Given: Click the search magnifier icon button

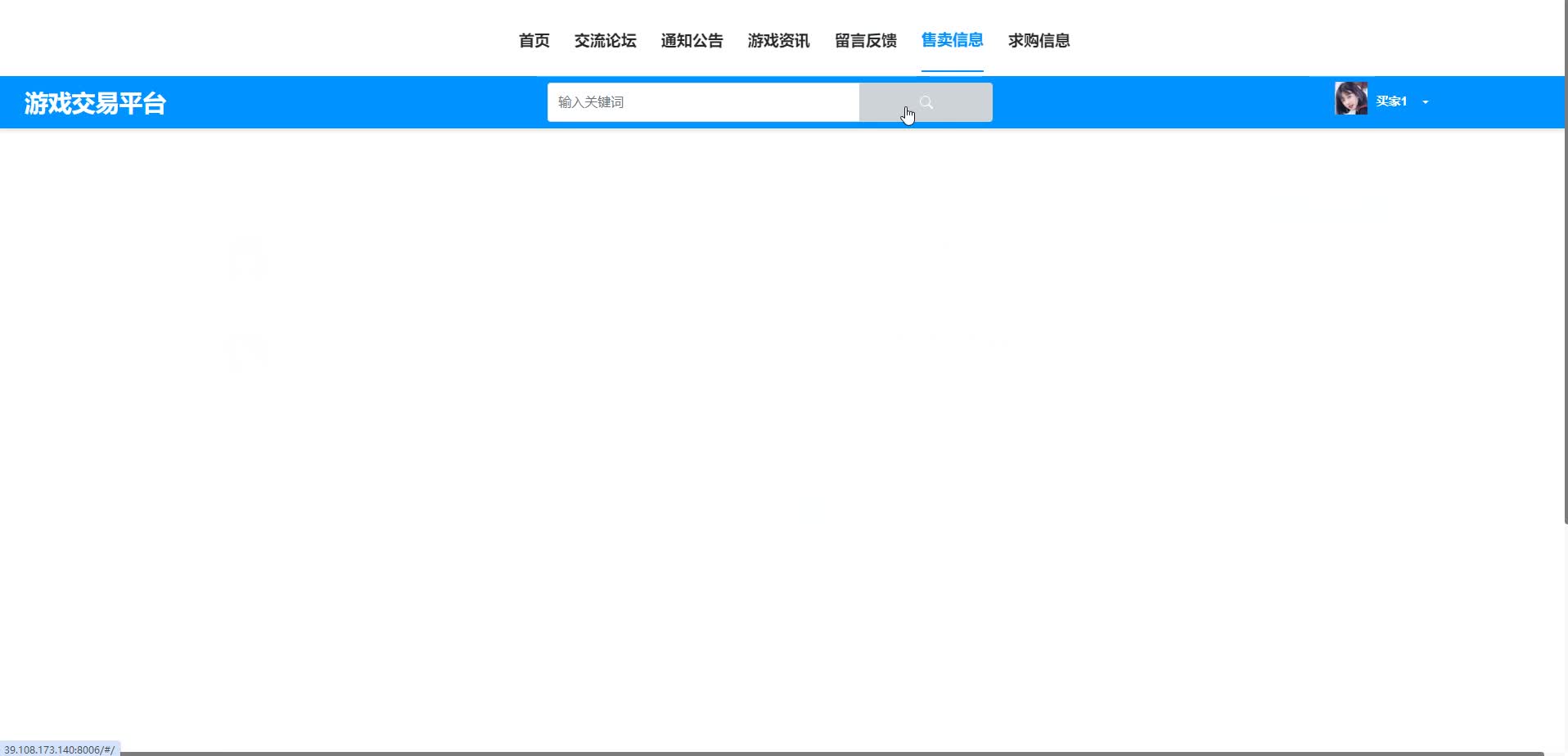Looking at the screenshot, I should (926, 102).
